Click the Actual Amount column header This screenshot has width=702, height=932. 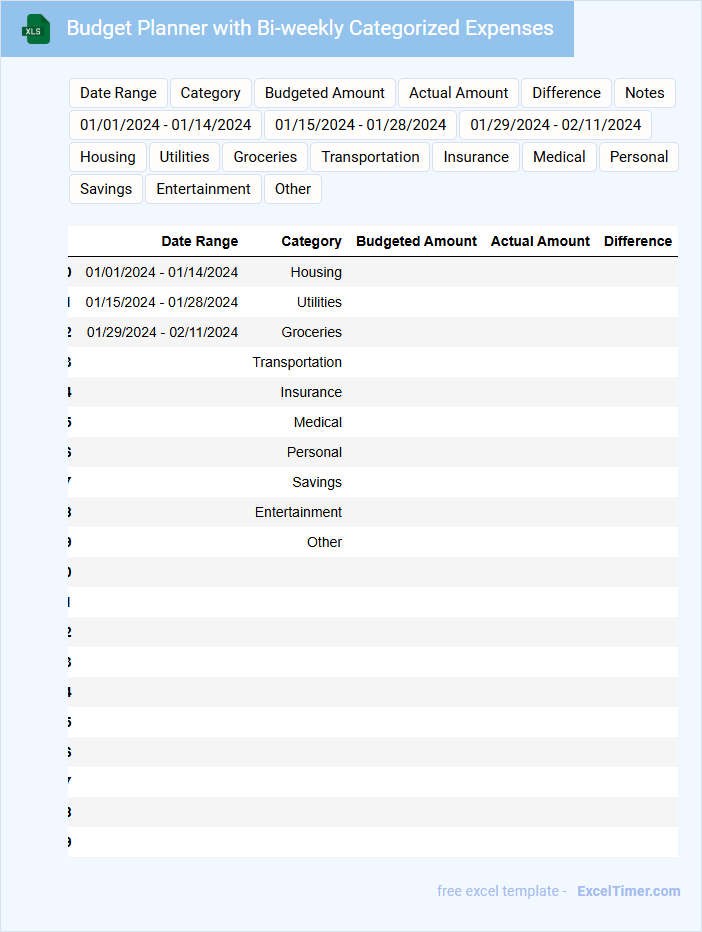540,241
